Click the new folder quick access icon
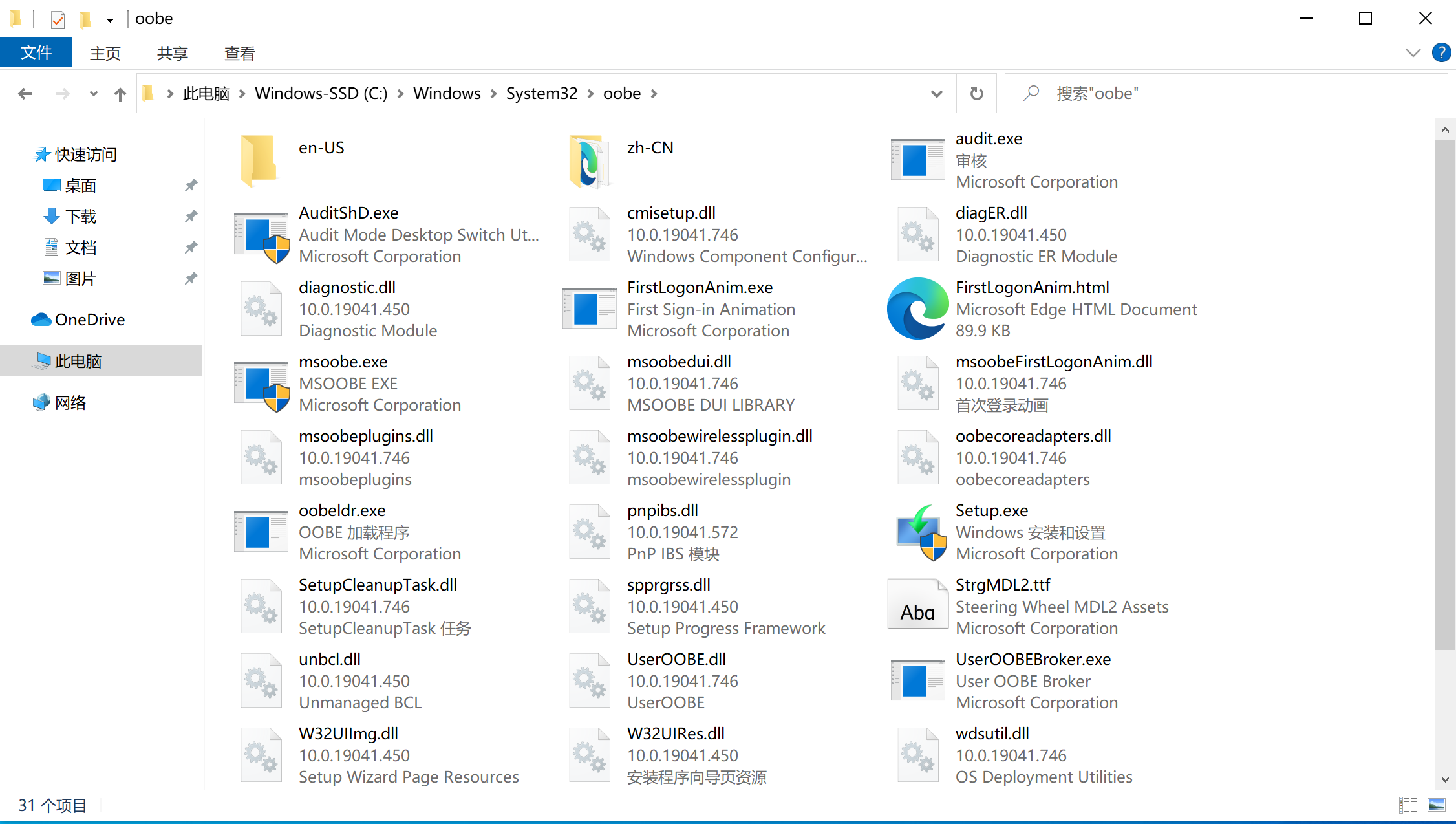Image resolution: width=1456 pixels, height=824 pixels. pos(85,19)
